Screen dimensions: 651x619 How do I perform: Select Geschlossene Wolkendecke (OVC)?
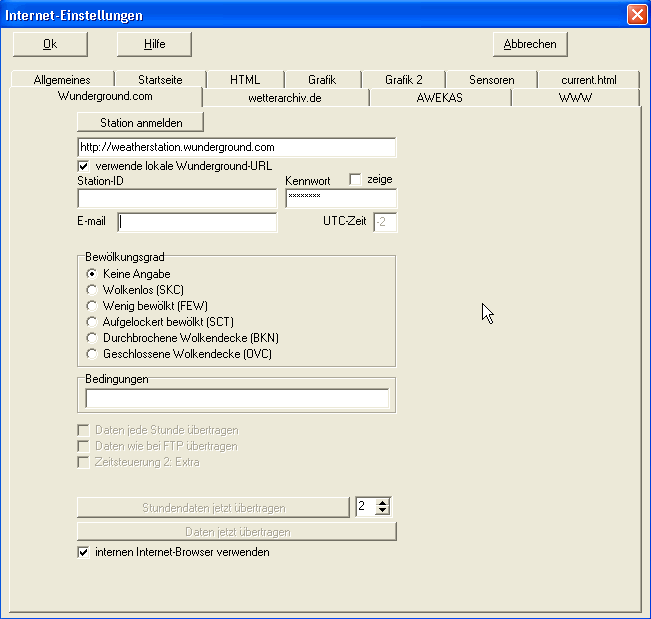pyautogui.click(x=92, y=354)
